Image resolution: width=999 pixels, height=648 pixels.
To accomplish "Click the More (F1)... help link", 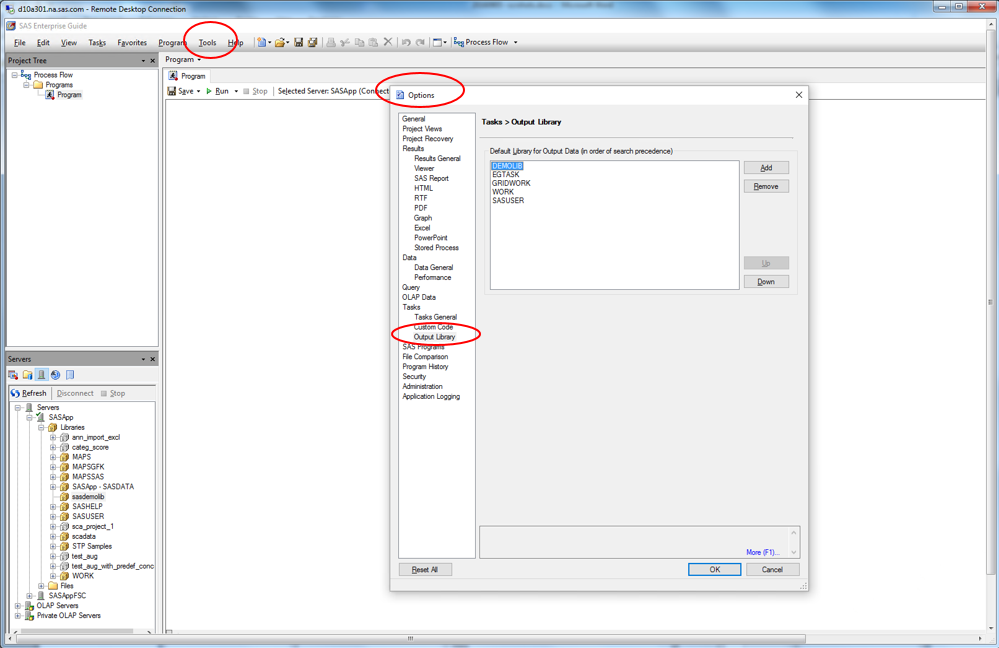I will click(x=763, y=552).
